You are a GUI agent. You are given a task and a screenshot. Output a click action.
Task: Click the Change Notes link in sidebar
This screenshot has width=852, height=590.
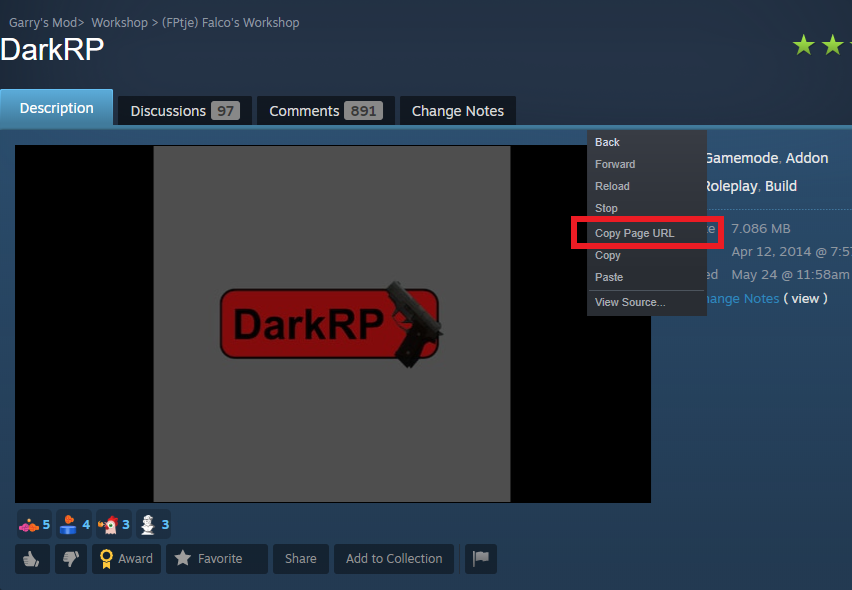pos(743,299)
